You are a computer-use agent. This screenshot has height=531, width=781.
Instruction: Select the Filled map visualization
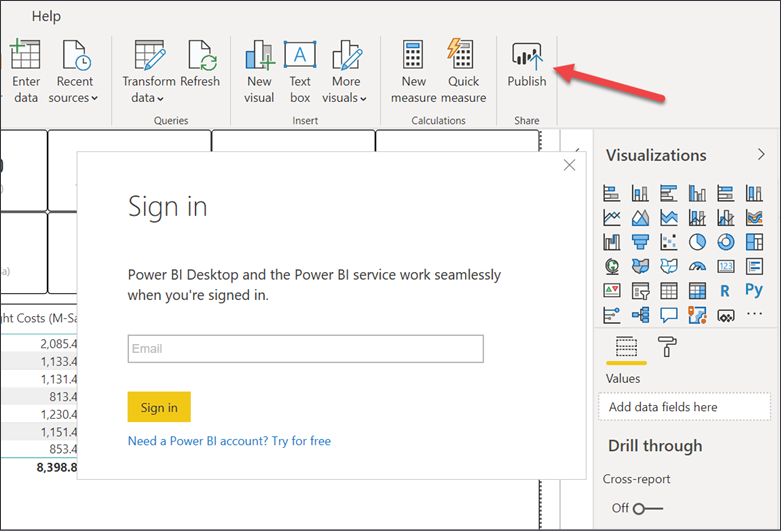(640, 266)
